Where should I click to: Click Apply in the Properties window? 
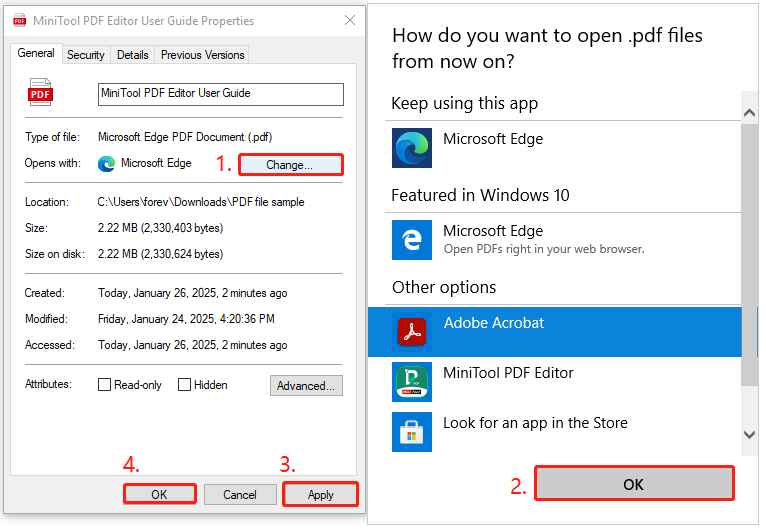(x=320, y=494)
